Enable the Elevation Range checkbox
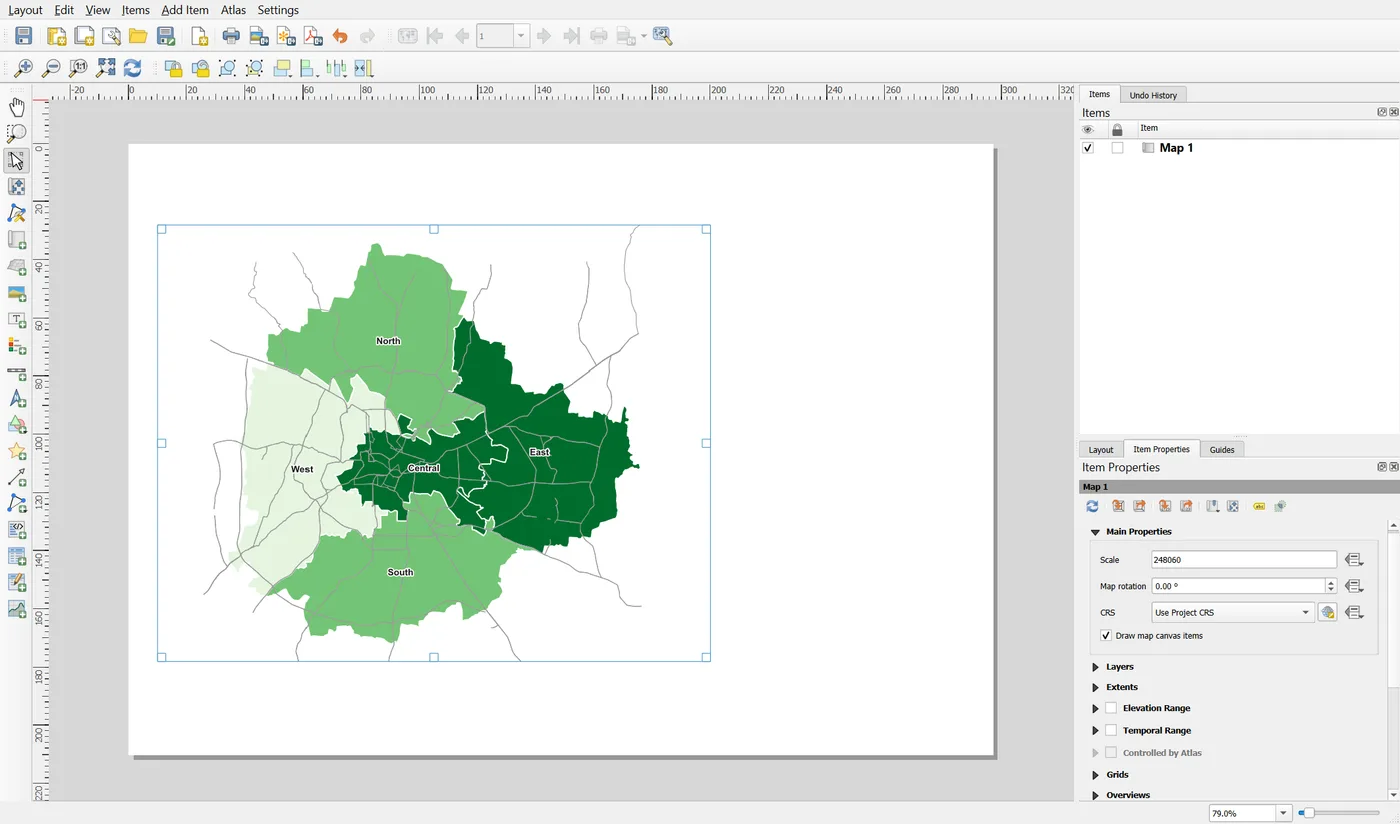The image size is (1400, 824). tap(1111, 708)
